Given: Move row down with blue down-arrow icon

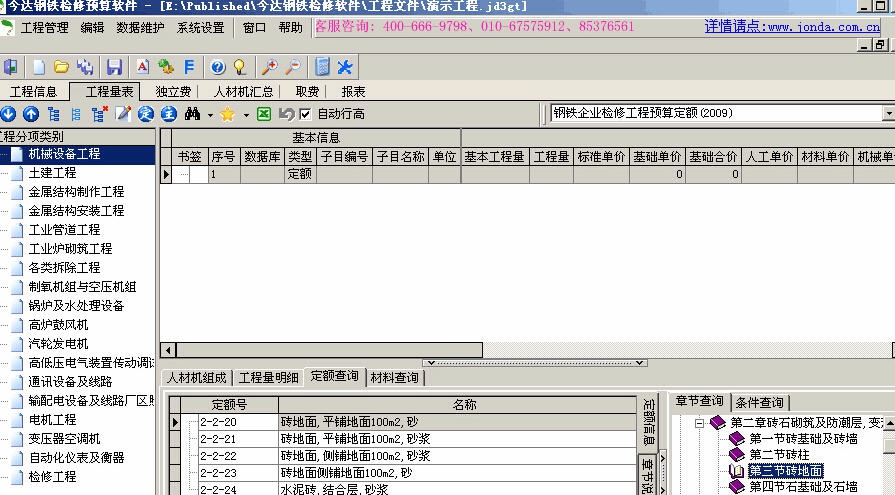Looking at the screenshot, I should (x=8, y=114).
